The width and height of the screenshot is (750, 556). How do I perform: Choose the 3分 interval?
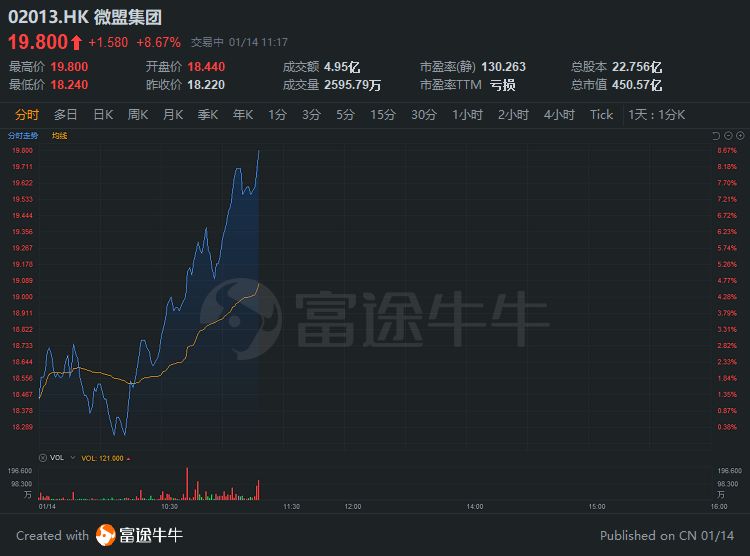311,115
